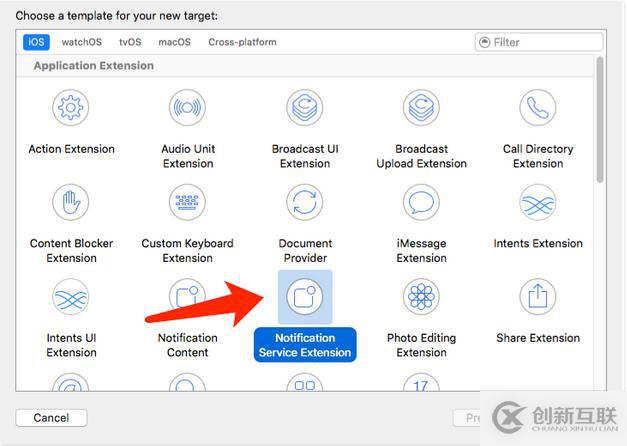Choose the Photo Editing Extension flower icon
The width and height of the screenshot is (627, 446).
[421, 297]
